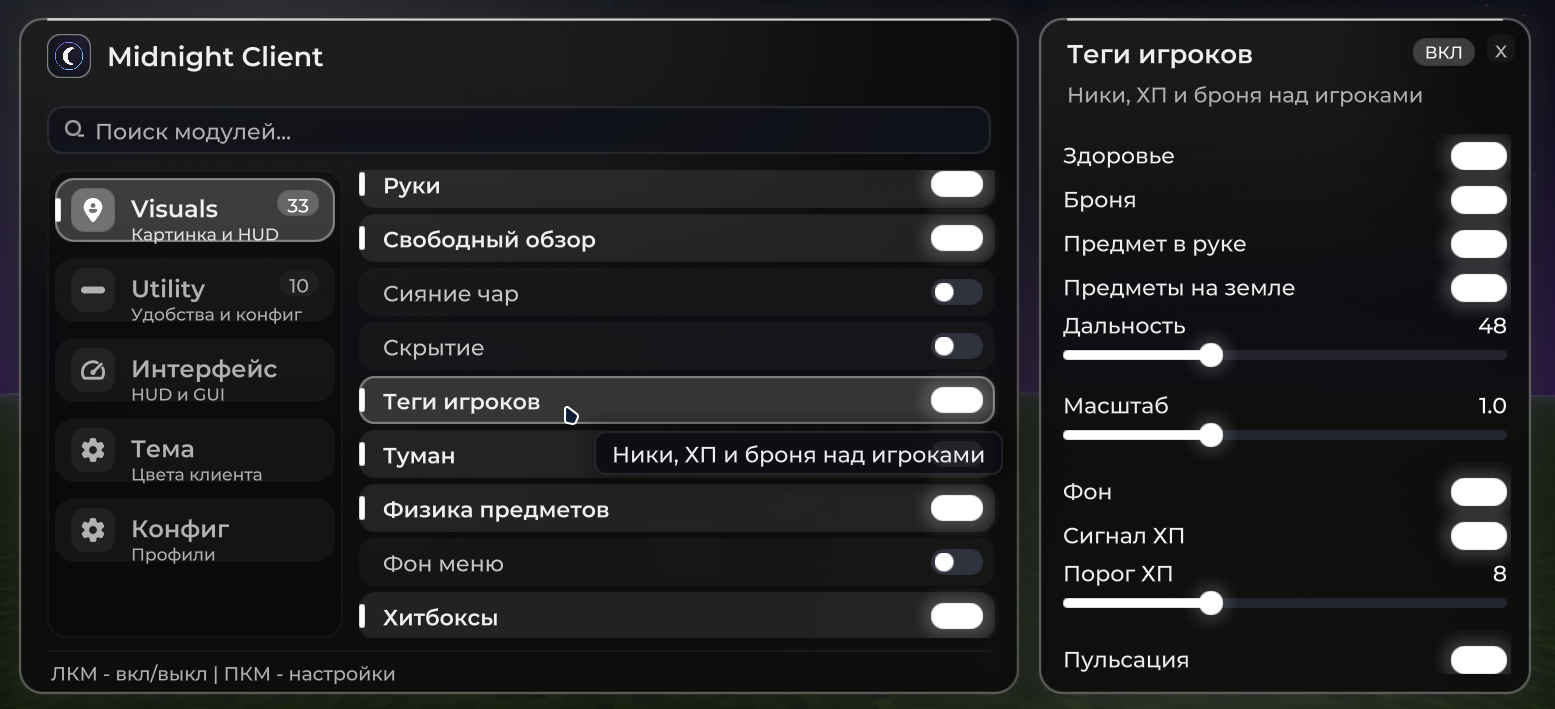The width and height of the screenshot is (1555, 709).
Task: Disable the Свободный обзор module switch
Action: (x=957, y=238)
